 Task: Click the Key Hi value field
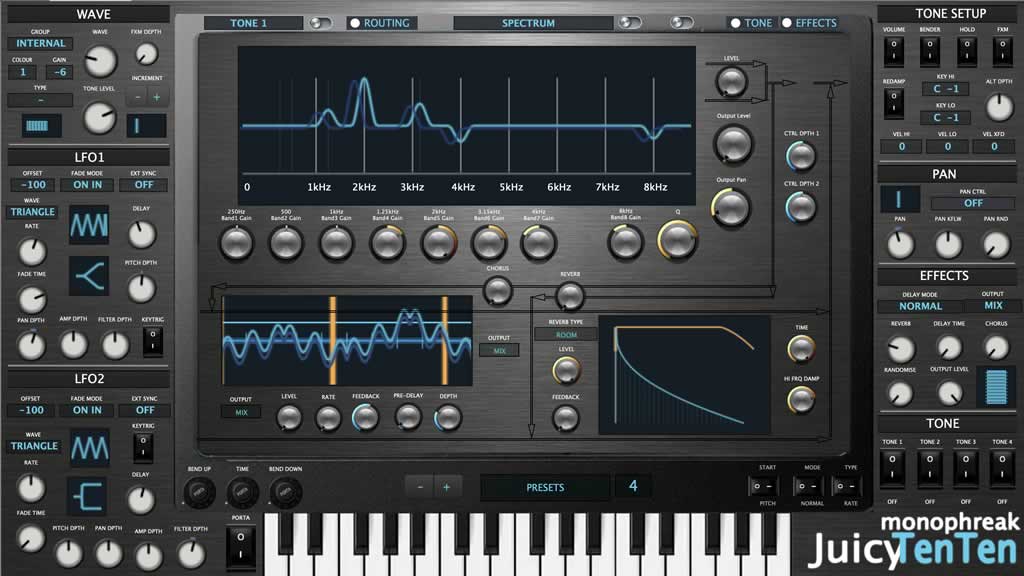945,89
